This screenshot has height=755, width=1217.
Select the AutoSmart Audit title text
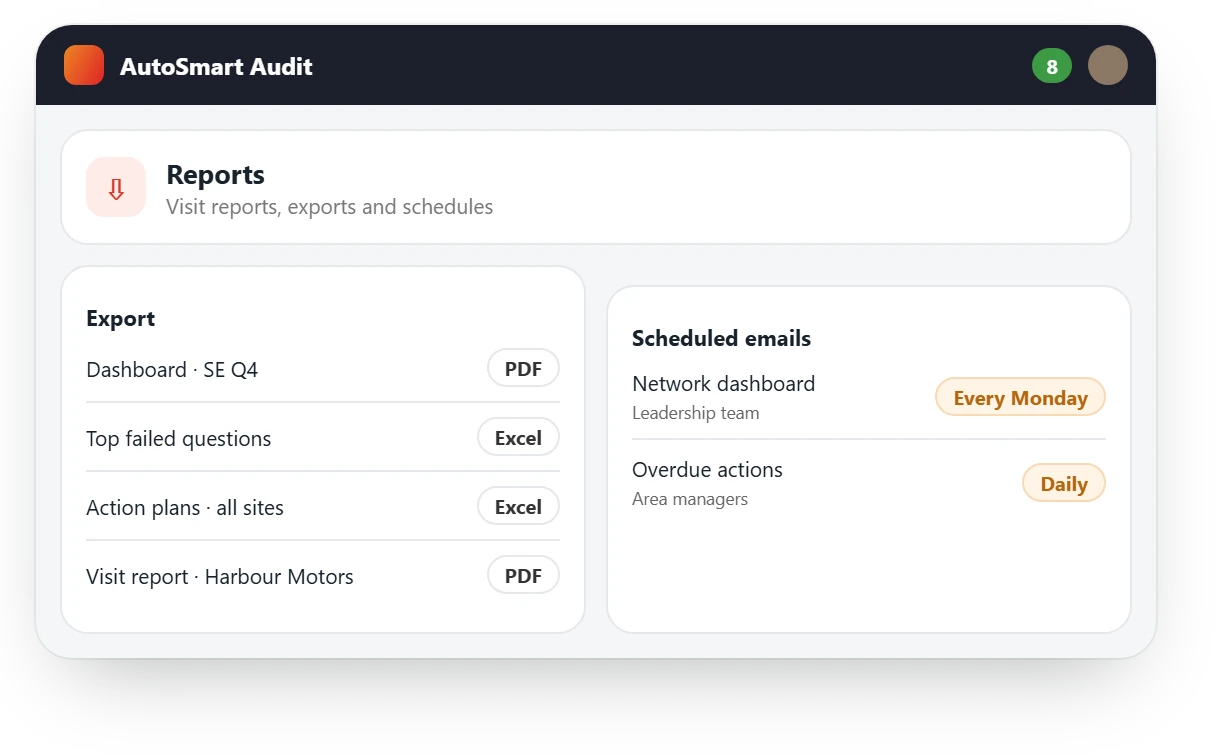[216, 67]
